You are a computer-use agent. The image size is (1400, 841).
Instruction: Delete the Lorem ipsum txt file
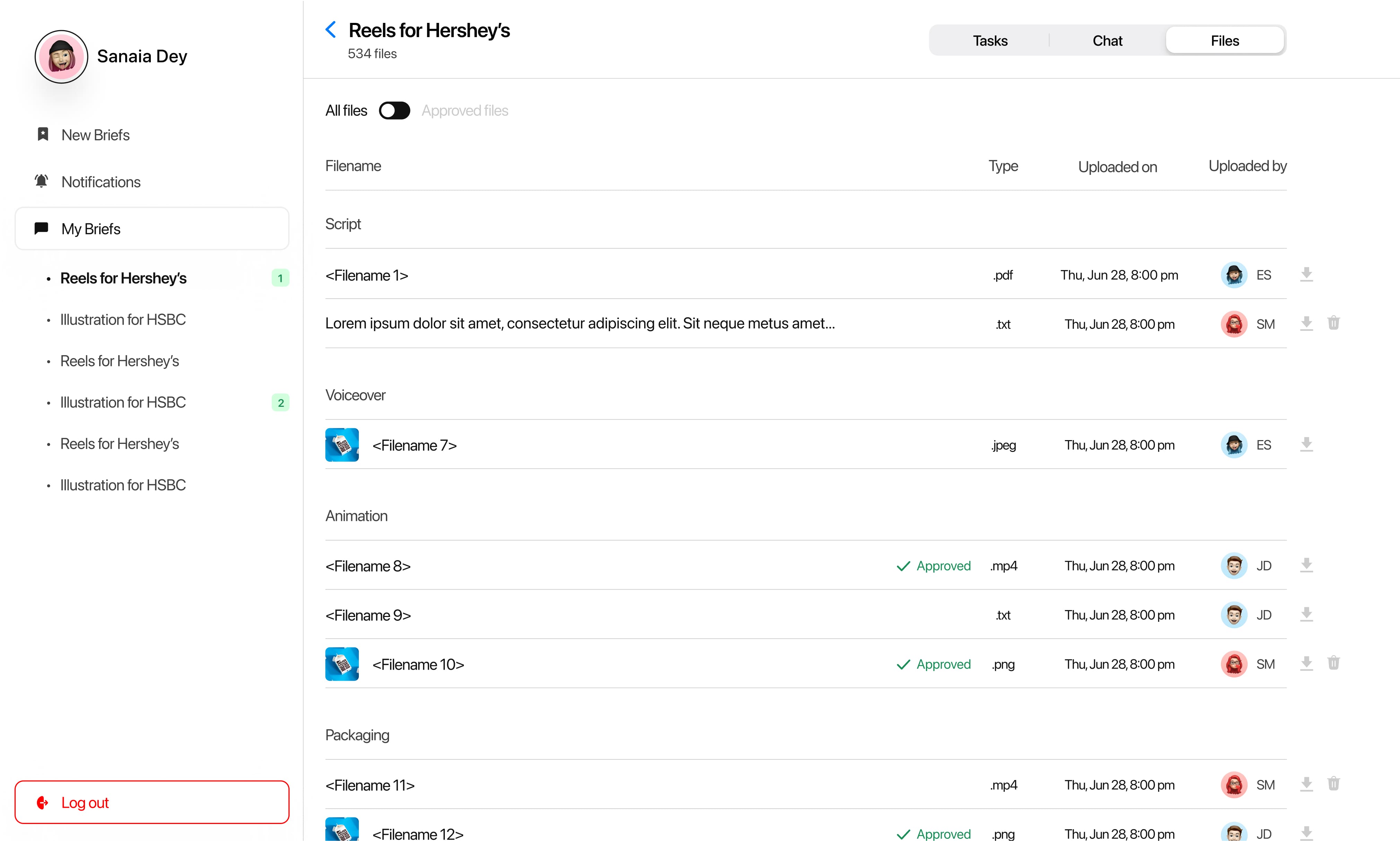(1333, 323)
